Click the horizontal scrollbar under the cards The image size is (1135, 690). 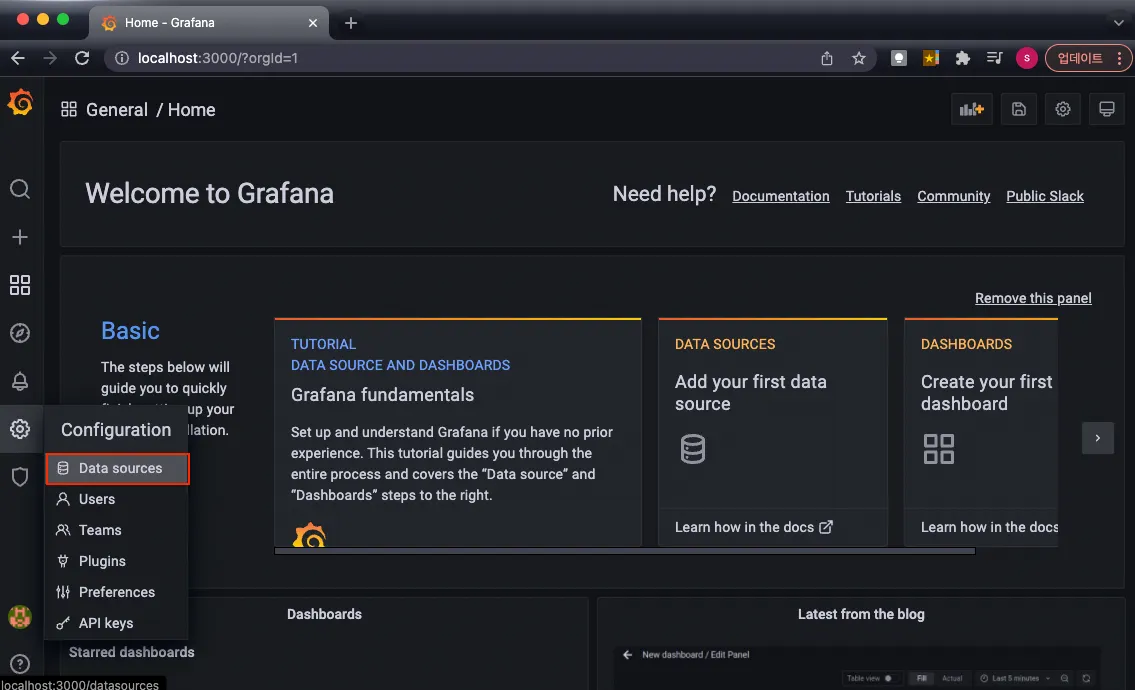[625, 551]
